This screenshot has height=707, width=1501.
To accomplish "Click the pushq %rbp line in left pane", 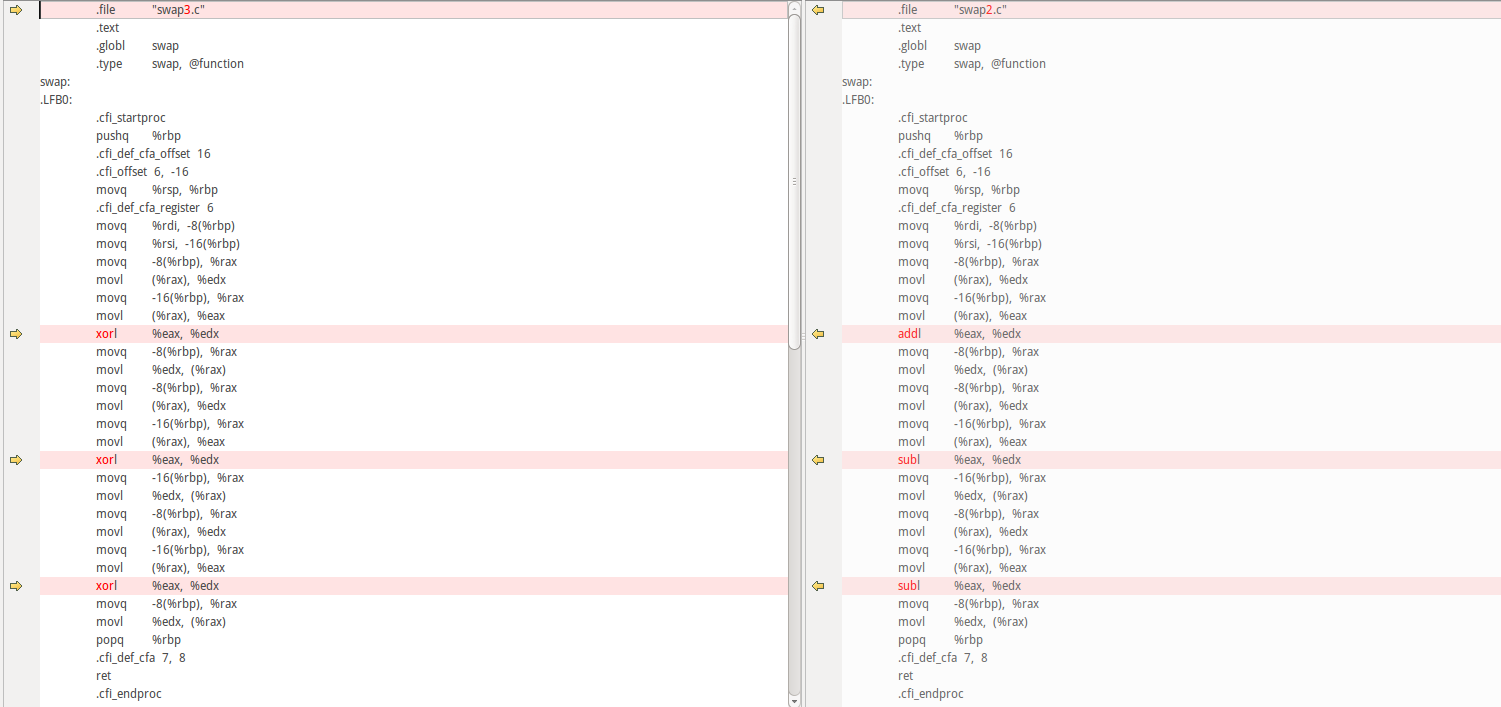I will point(138,136).
